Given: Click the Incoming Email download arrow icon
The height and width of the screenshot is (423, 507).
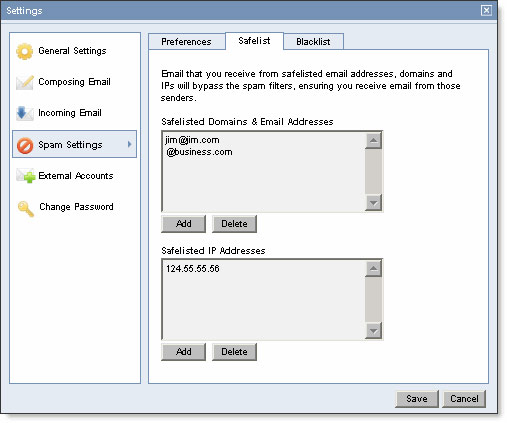Looking at the screenshot, I should coord(25,113).
